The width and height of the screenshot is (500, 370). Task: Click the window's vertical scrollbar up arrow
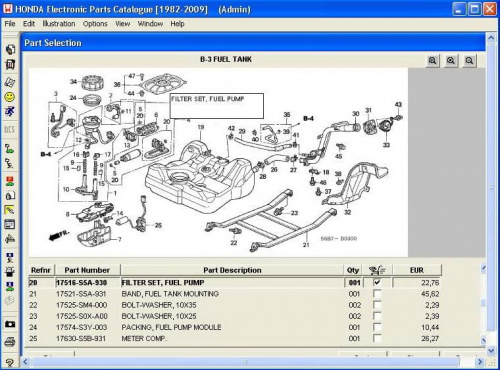coord(491,38)
